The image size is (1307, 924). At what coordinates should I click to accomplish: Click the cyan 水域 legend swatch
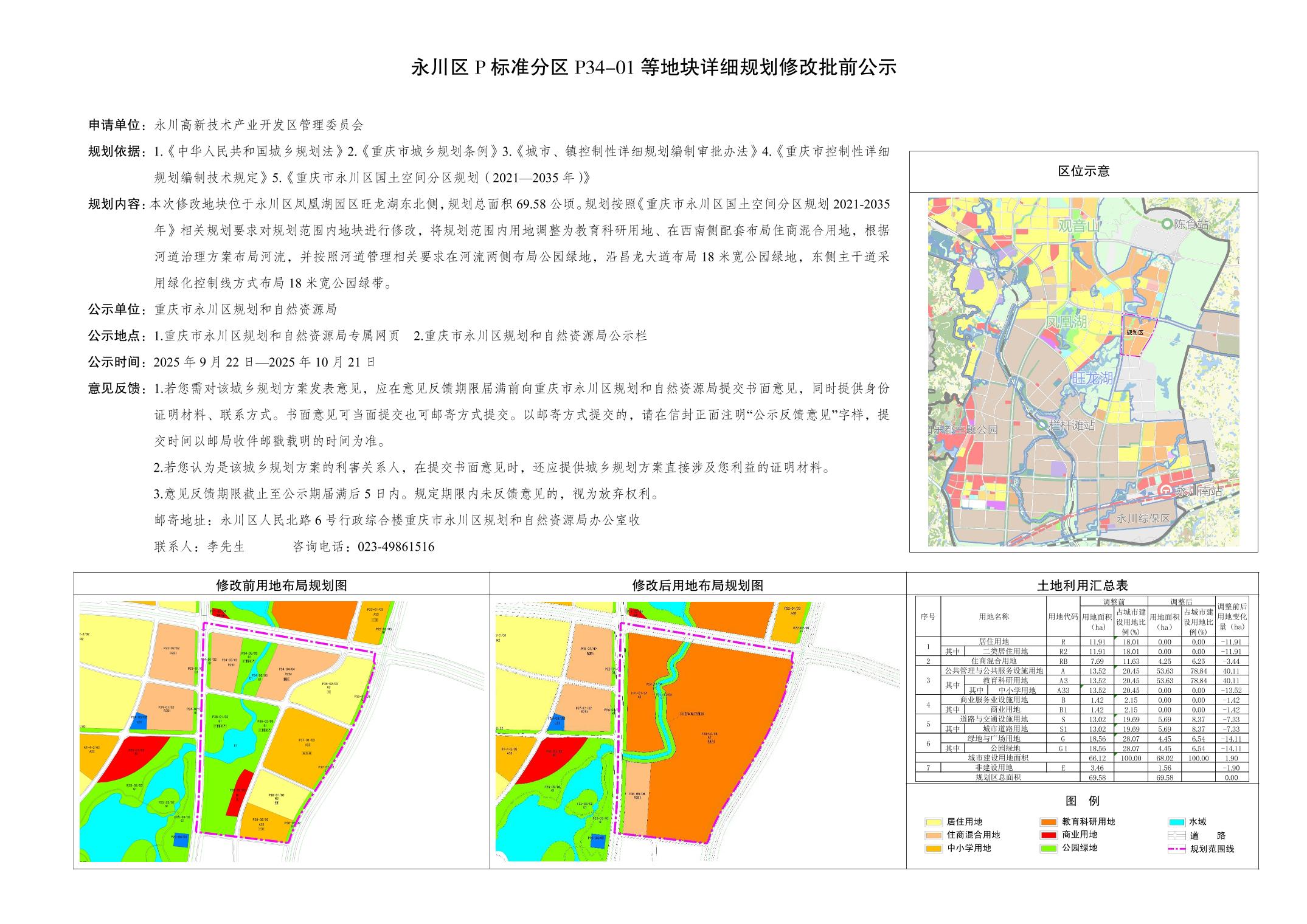[x=1177, y=822]
